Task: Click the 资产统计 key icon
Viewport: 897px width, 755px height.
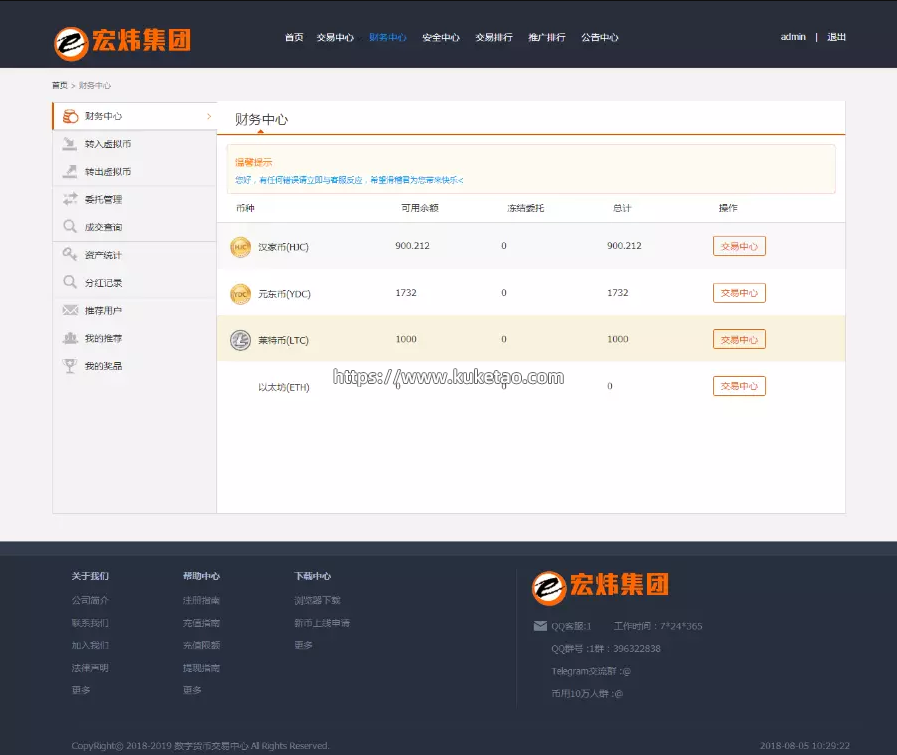Action: click(x=70, y=255)
